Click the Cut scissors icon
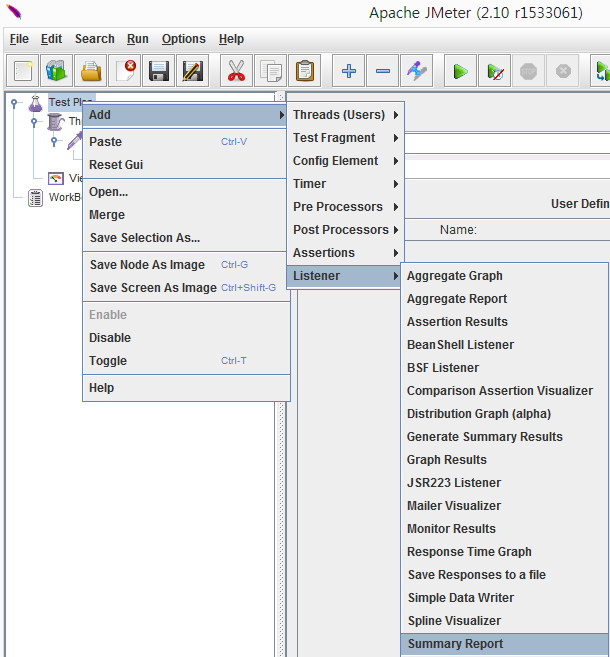 point(236,71)
